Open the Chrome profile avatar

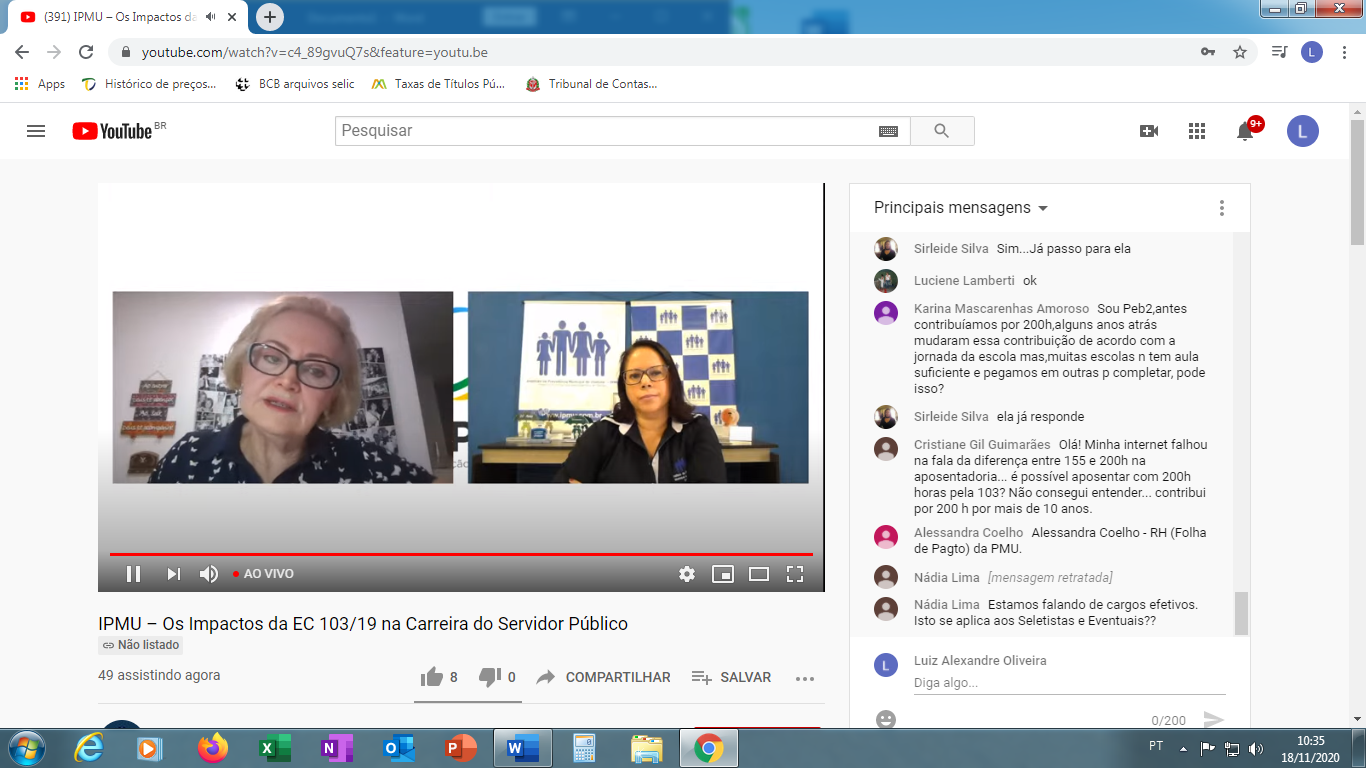pos(1312,52)
